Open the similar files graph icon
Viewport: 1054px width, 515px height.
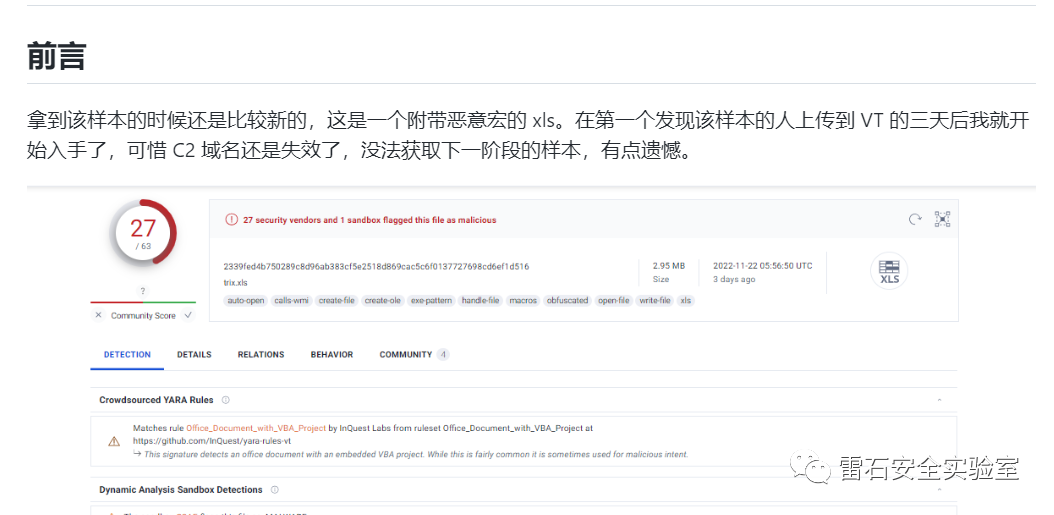point(942,219)
